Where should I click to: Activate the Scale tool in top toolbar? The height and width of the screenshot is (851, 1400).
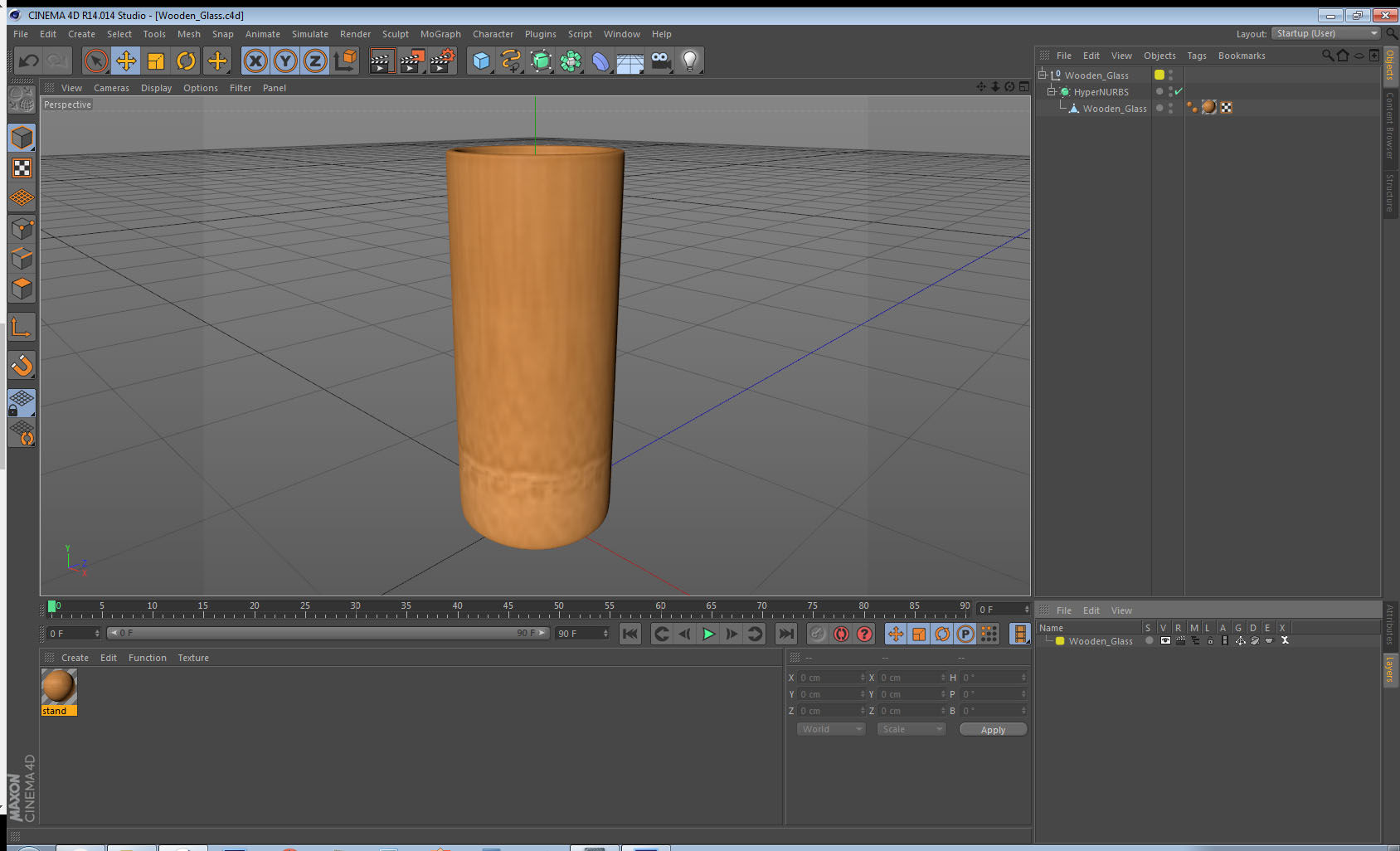coord(156,61)
